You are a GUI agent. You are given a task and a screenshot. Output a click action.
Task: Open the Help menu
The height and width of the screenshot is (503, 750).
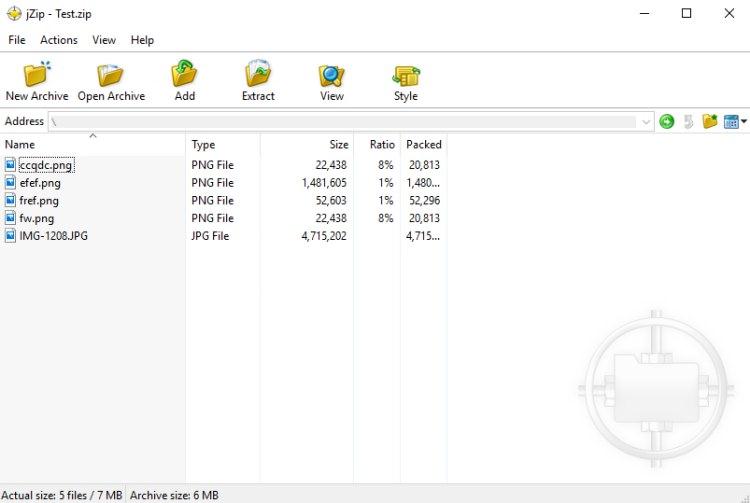(x=142, y=40)
